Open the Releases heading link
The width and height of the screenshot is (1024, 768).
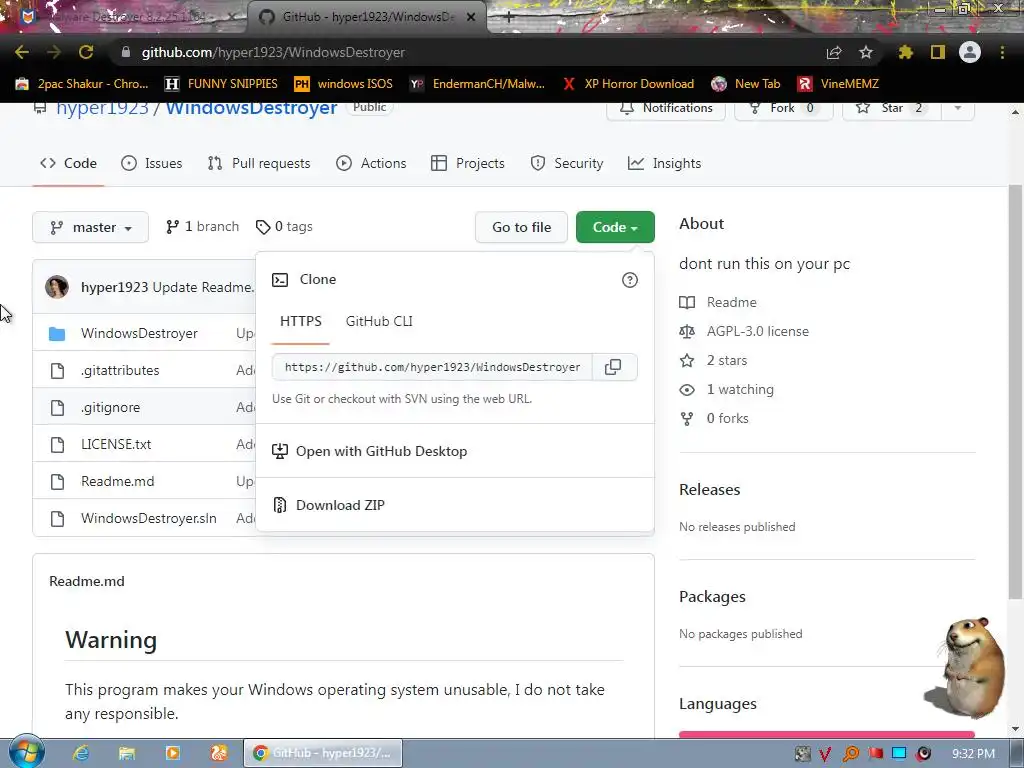(x=709, y=490)
